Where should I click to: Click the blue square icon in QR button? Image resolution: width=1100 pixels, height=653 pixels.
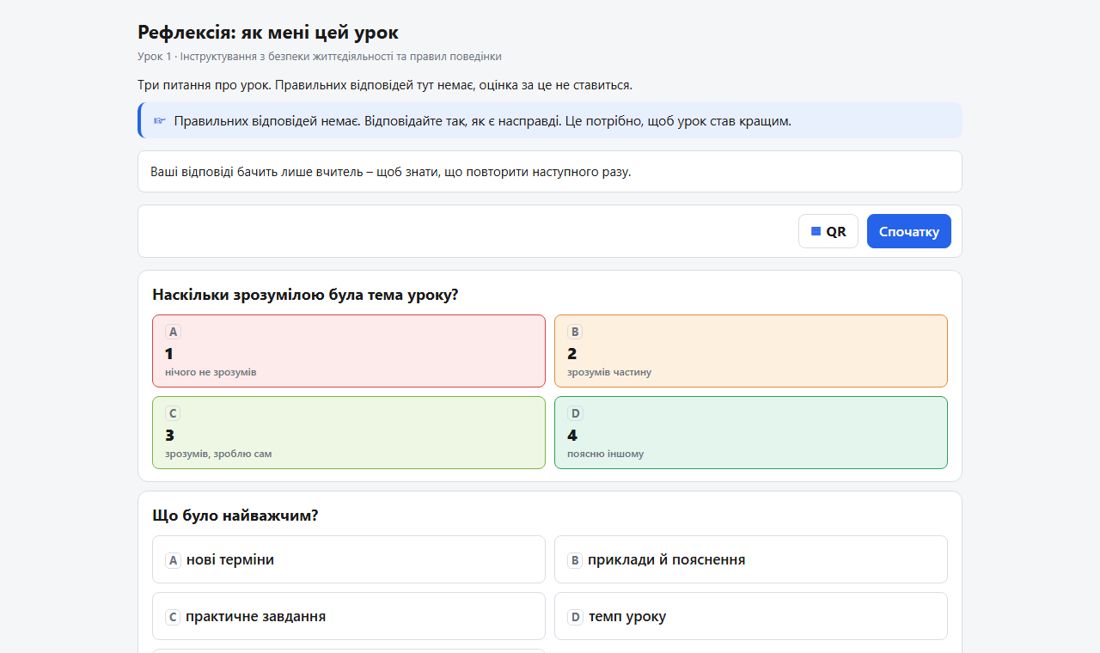tap(816, 231)
